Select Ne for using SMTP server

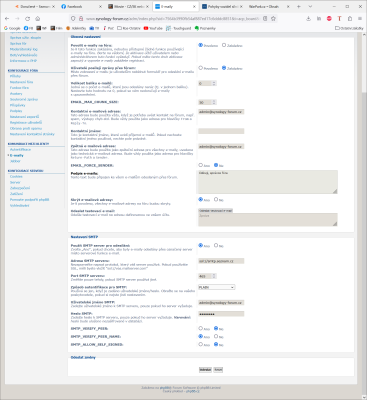216,245
